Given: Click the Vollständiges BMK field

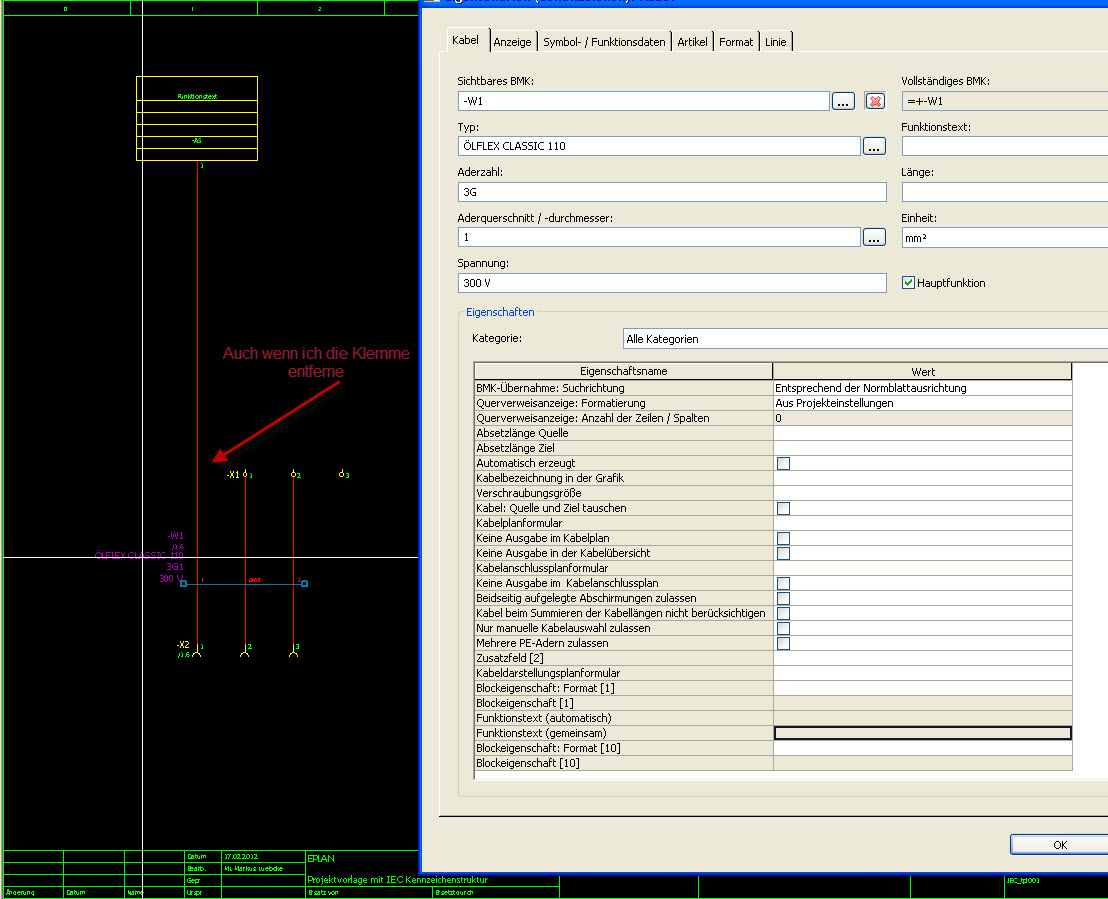Looking at the screenshot, I should (x=1004, y=101).
